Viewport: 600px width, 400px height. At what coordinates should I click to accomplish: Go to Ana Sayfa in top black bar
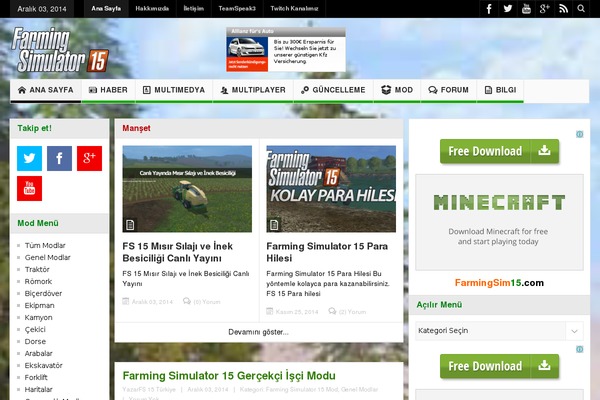point(106,8)
